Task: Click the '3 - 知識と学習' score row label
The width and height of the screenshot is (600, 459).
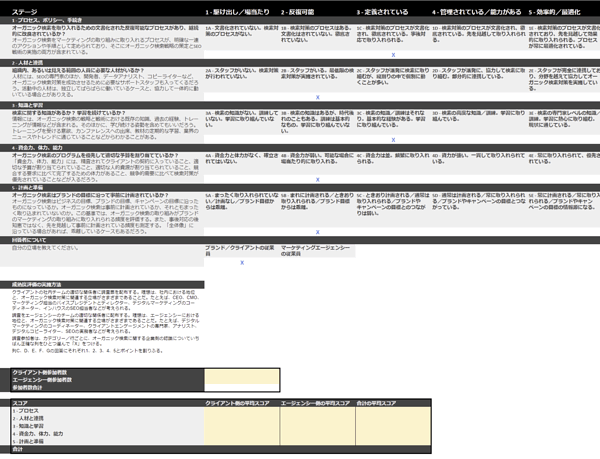Action: click(28, 426)
